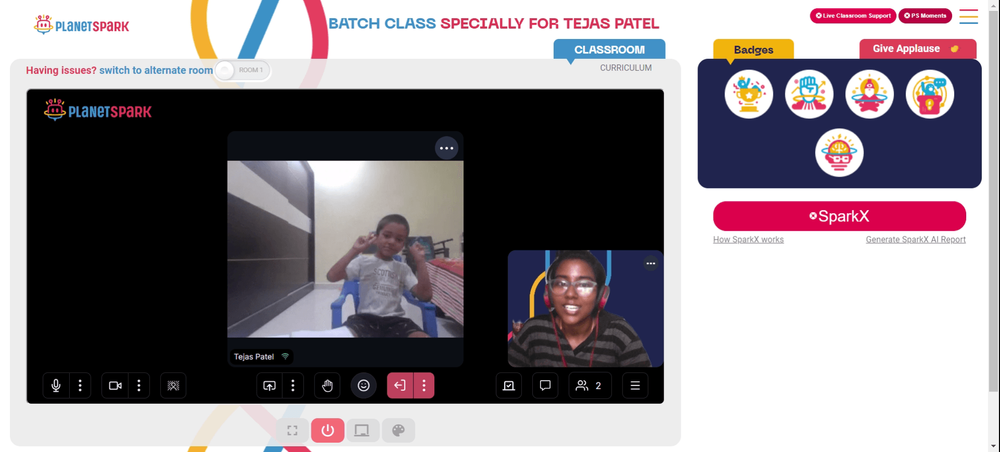
Task: Open the whiteboard tool
Action: click(x=509, y=386)
